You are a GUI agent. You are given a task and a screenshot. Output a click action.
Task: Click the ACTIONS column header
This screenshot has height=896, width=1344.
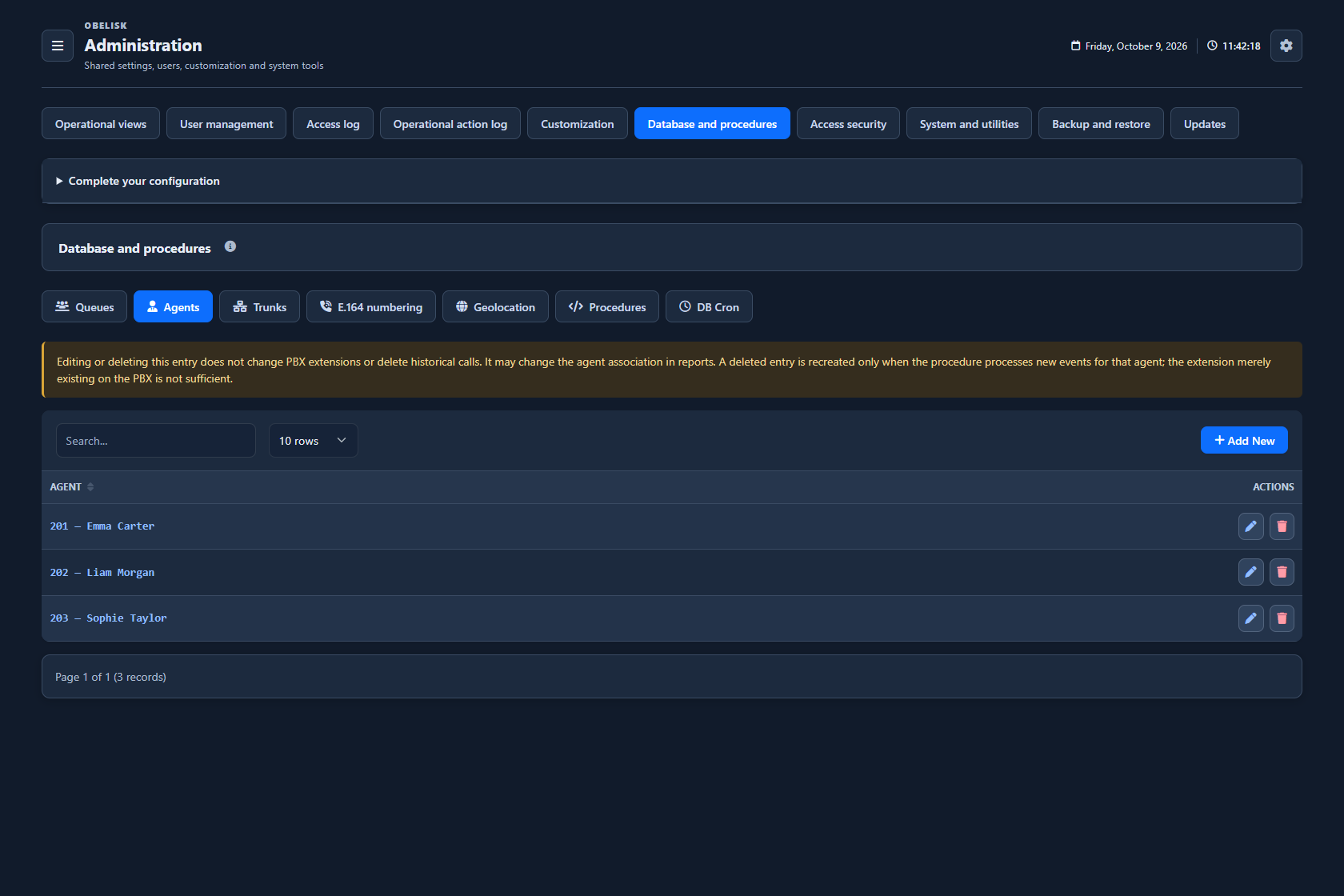pos(1274,487)
